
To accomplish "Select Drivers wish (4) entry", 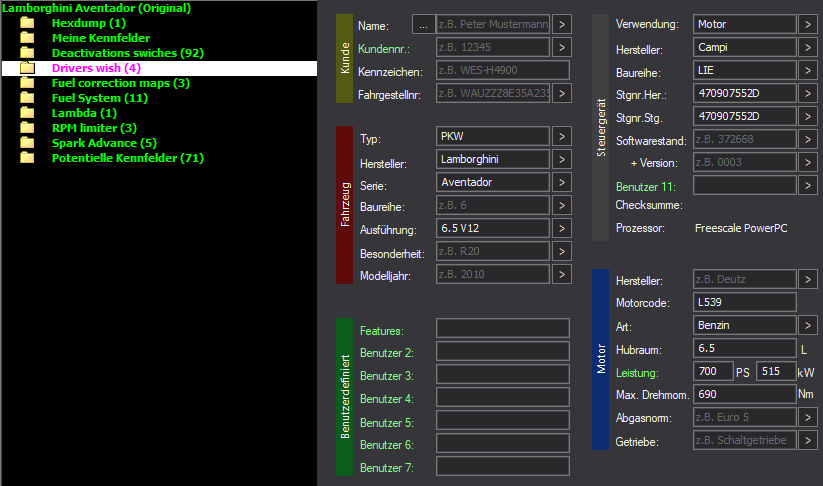I will click(96, 68).
